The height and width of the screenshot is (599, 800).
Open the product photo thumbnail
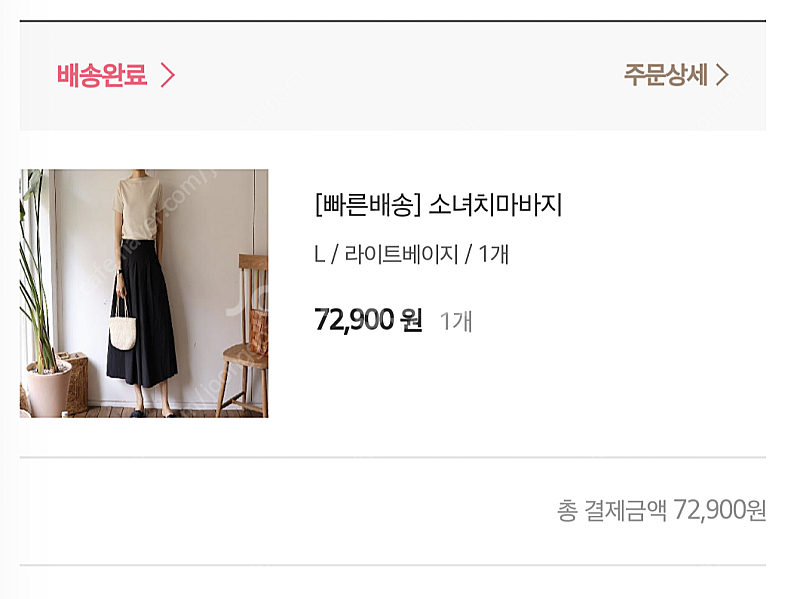[x=144, y=293]
